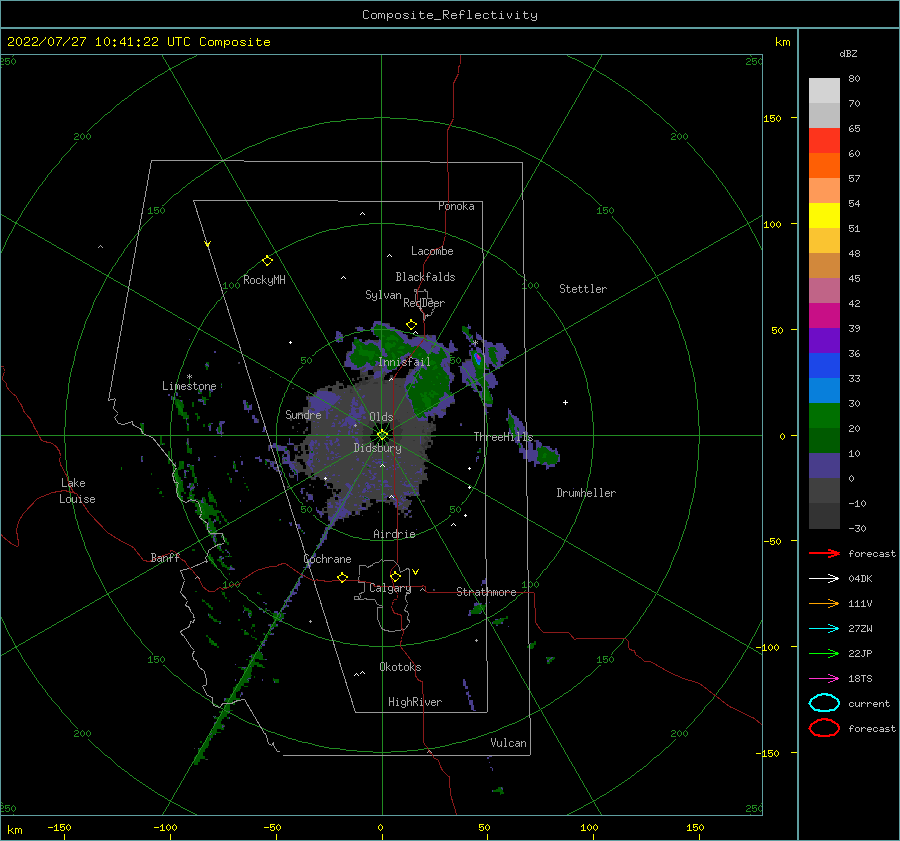
Task: Click the red forecast arrow in the legend
Action: click(x=824, y=553)
